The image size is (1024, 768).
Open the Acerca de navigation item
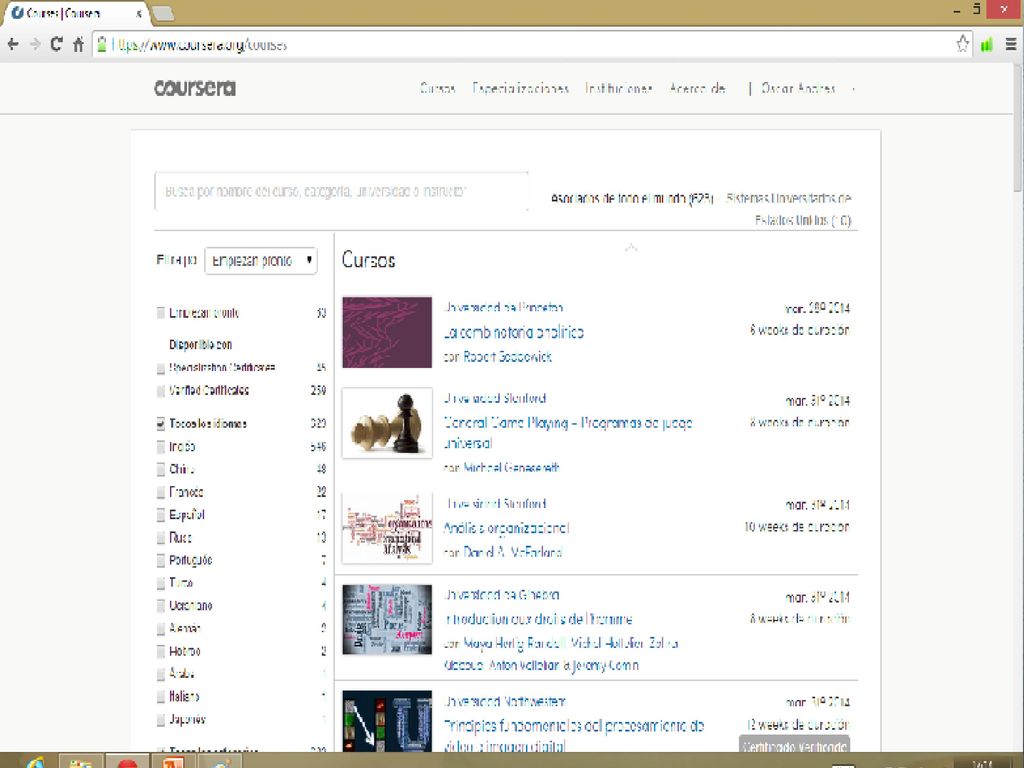click(697, 88)
